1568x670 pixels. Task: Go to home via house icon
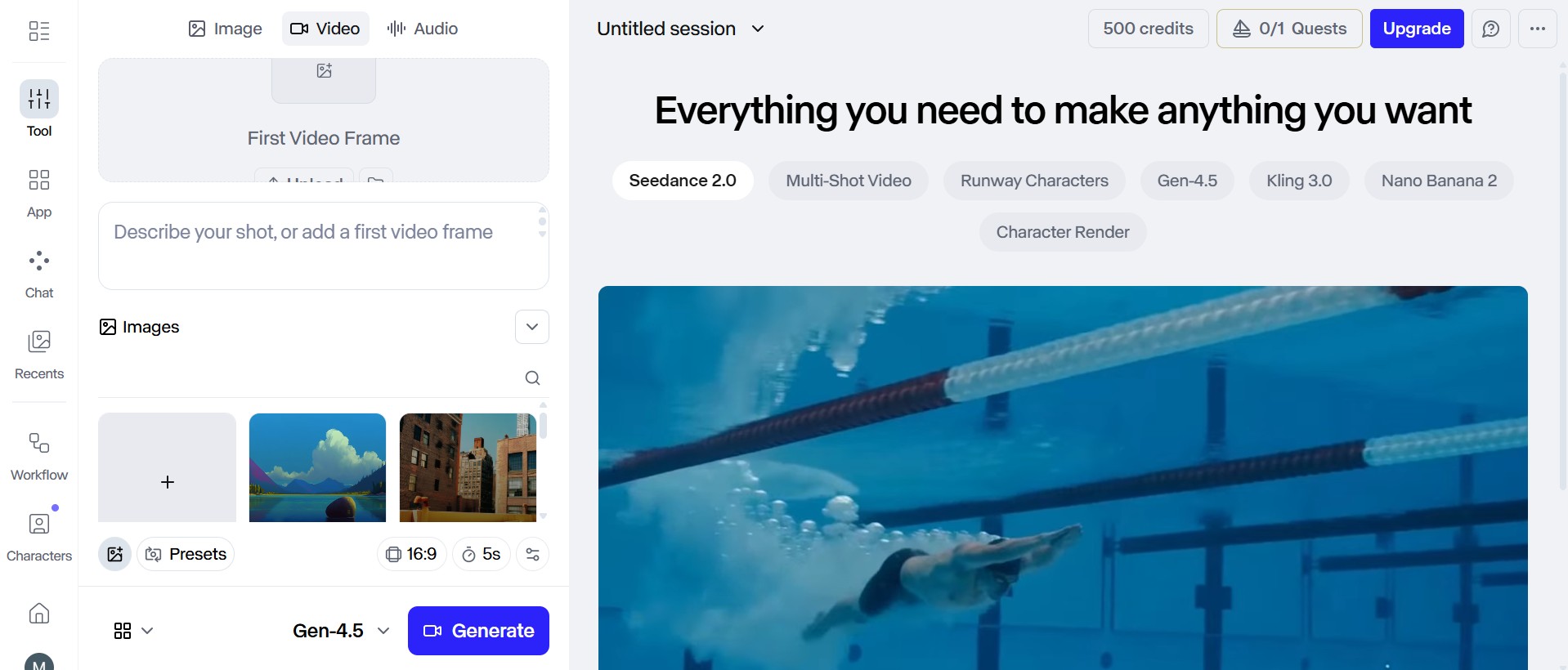(x=39, y=613)
